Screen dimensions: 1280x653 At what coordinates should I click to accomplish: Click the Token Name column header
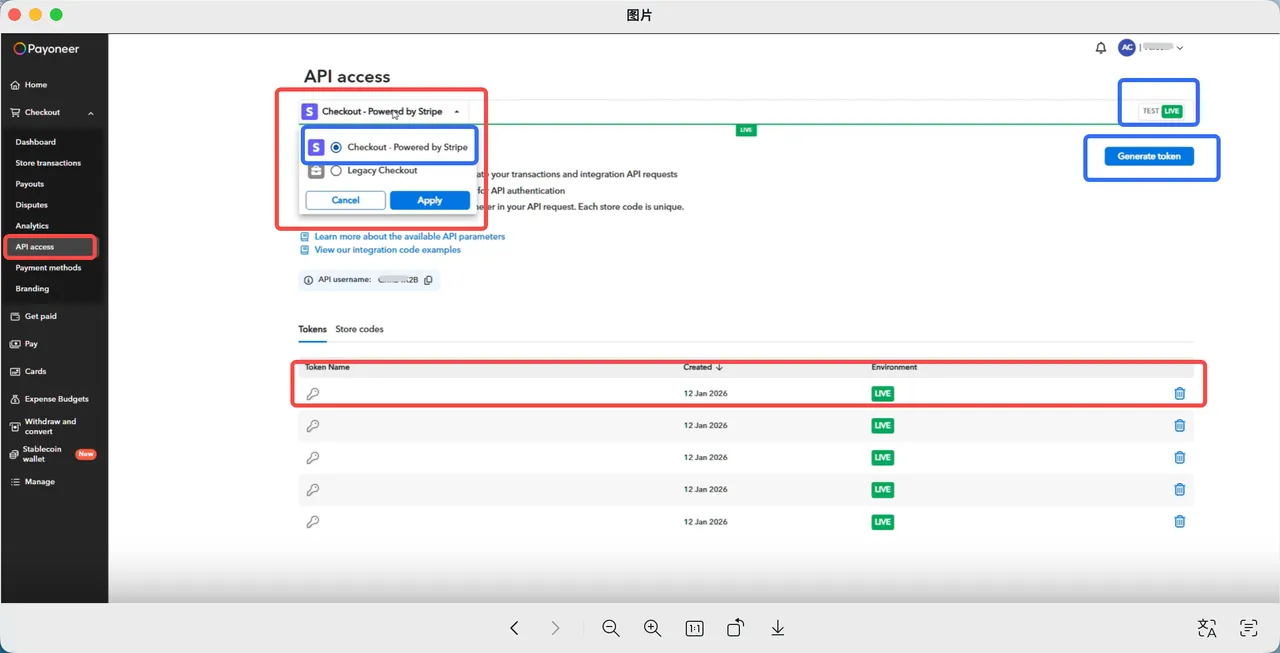point(327,367)
